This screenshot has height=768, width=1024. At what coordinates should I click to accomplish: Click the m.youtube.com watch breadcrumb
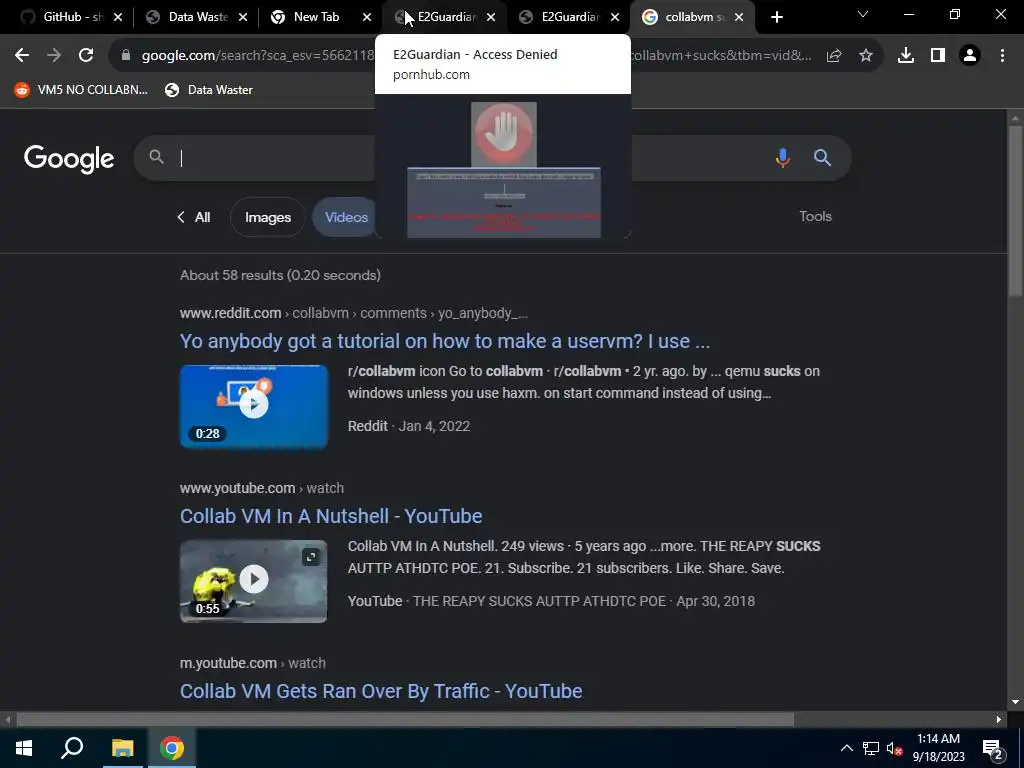(x=253, y=663)
